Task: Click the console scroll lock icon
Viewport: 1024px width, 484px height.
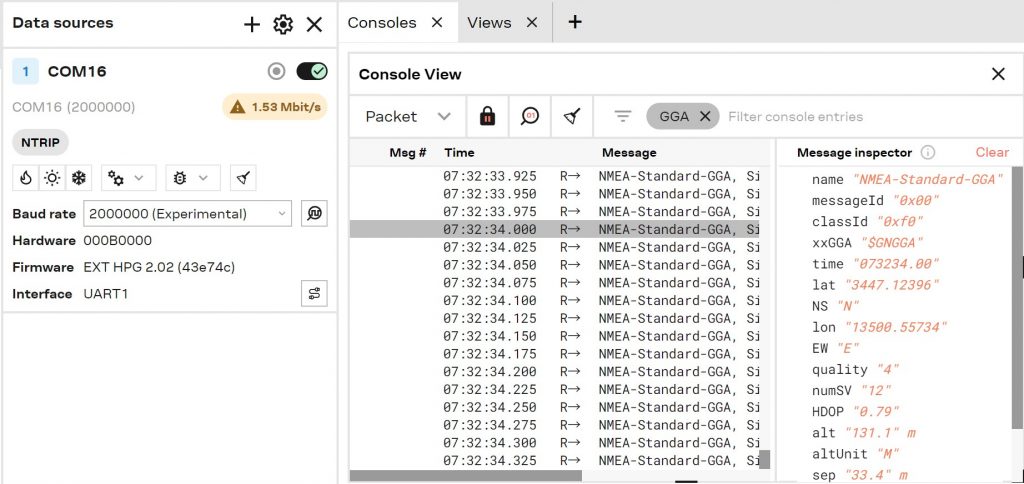Action: click(487, 116)
